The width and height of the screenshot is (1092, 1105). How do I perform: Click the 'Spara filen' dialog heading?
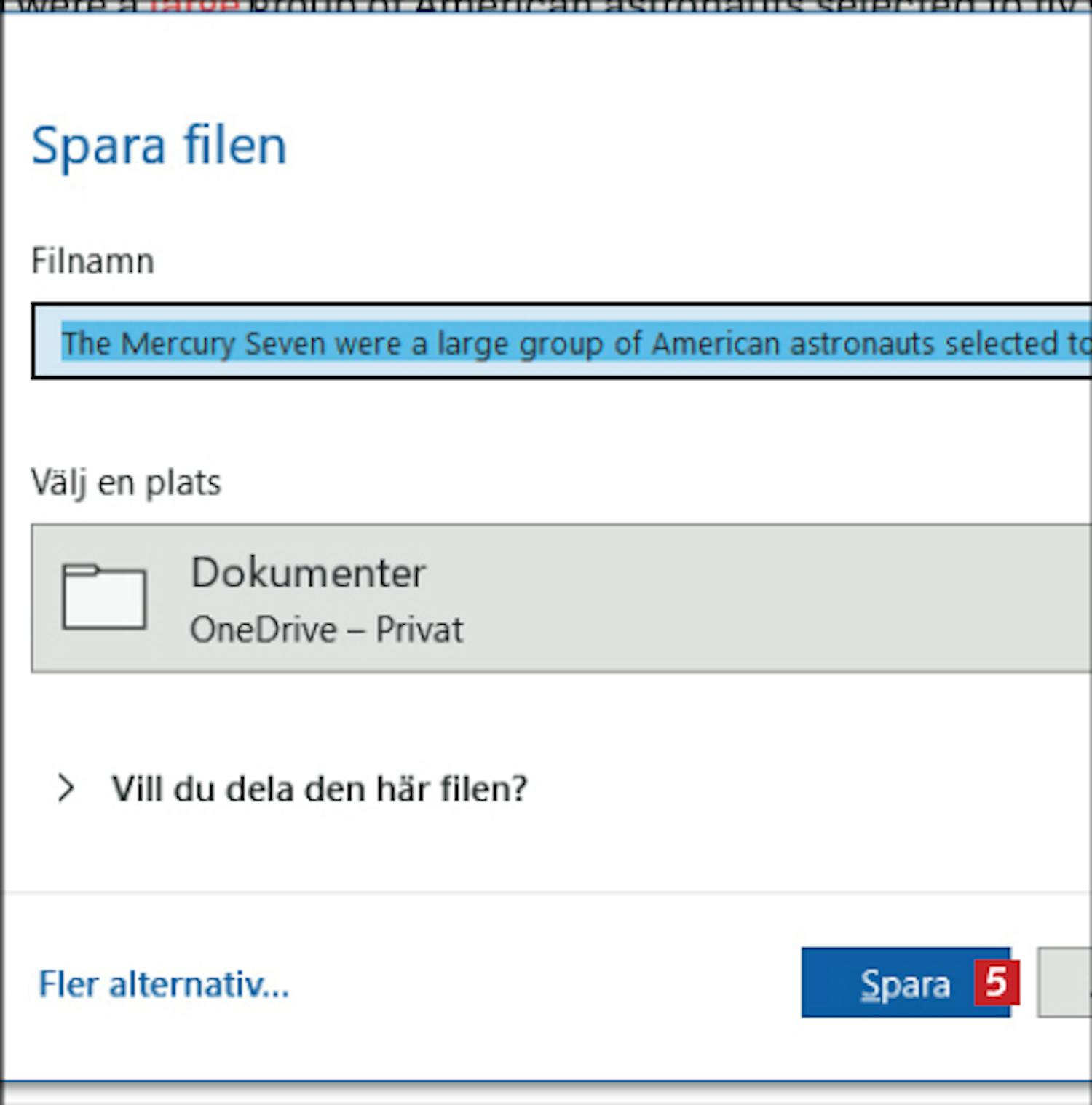point(159,146)
